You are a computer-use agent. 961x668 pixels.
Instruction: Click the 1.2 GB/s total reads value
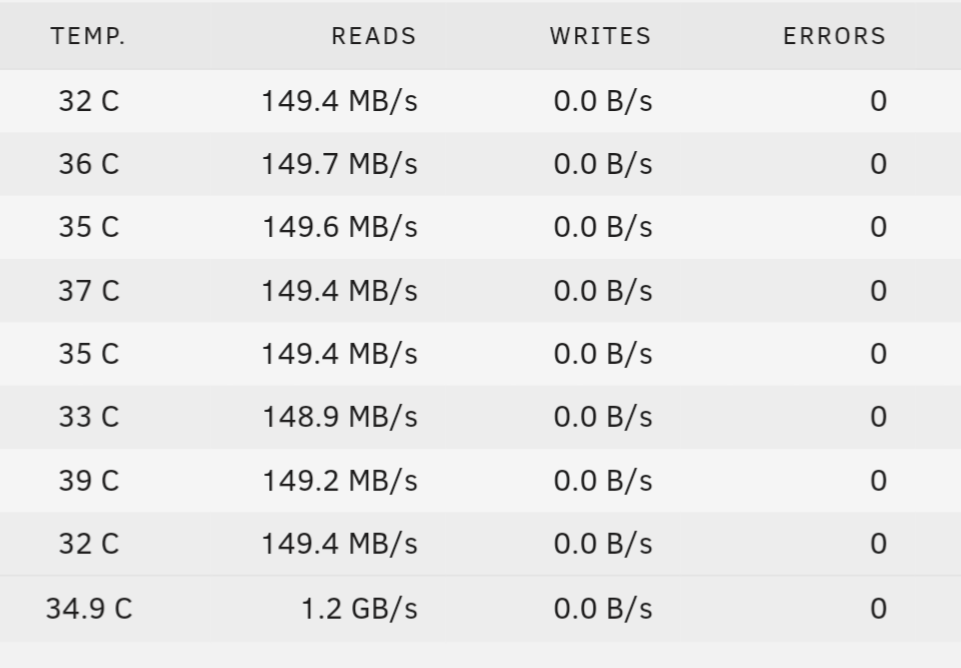(x=360, y=609)
